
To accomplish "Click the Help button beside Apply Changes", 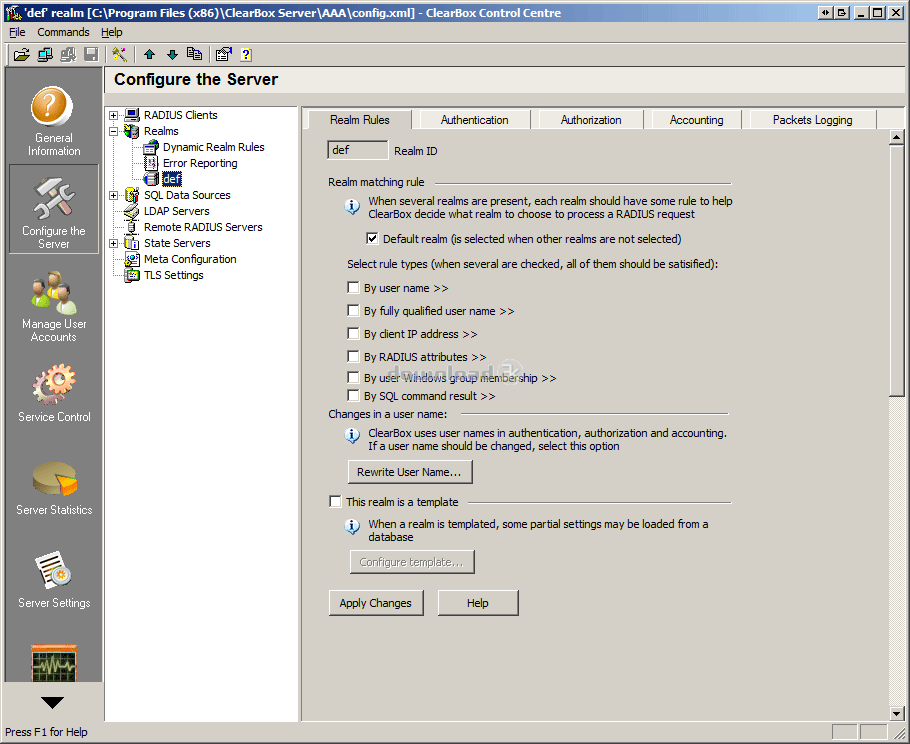I will tap(478, 603).
